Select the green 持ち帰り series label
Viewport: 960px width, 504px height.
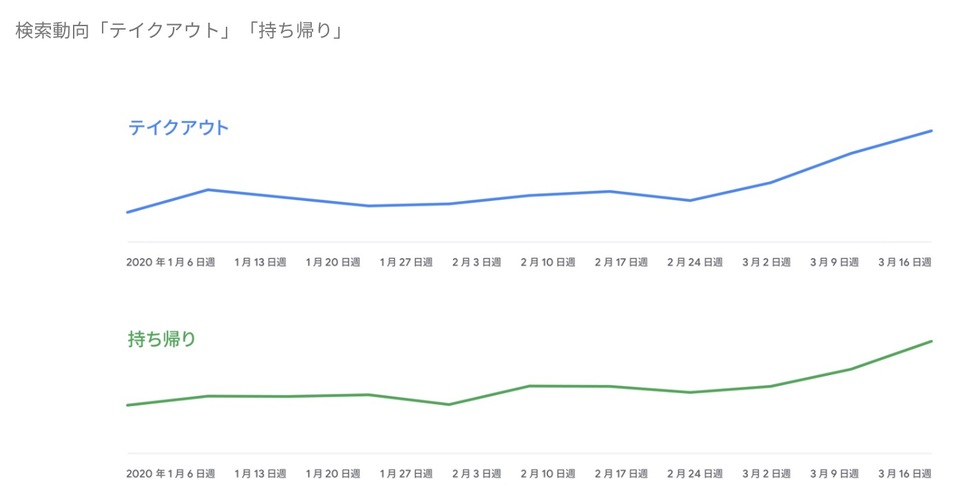point(162,339)
